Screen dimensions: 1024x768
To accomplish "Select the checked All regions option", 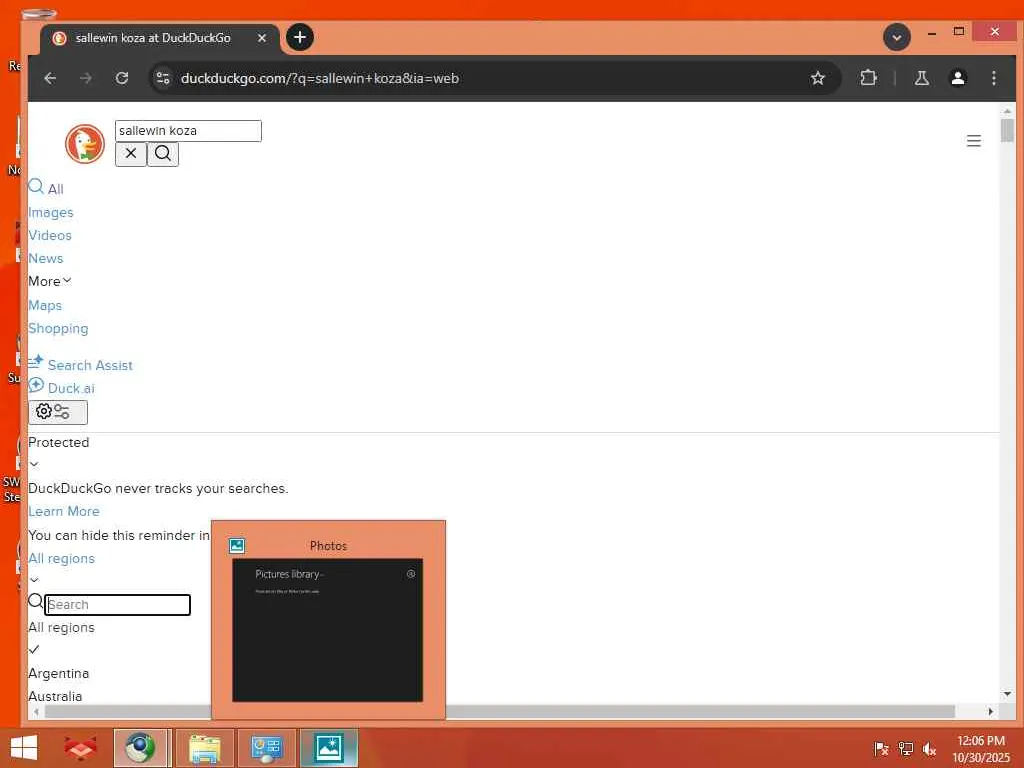I will (x=61, y=628).
